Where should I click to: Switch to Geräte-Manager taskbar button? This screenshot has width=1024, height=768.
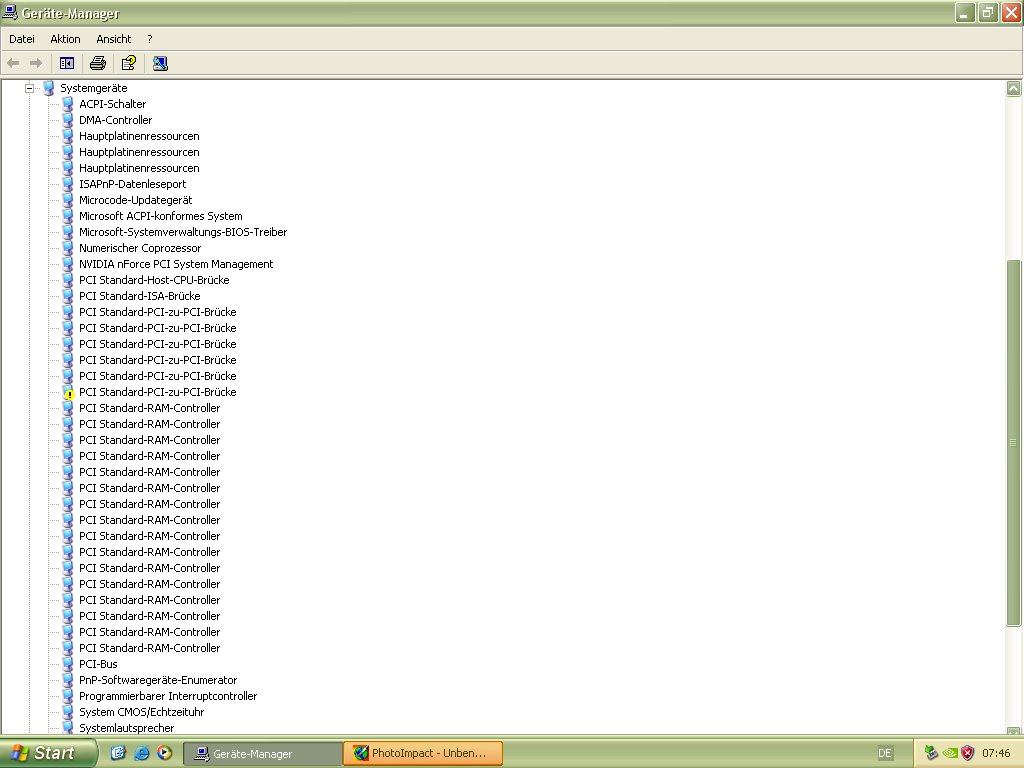point(262,753)
